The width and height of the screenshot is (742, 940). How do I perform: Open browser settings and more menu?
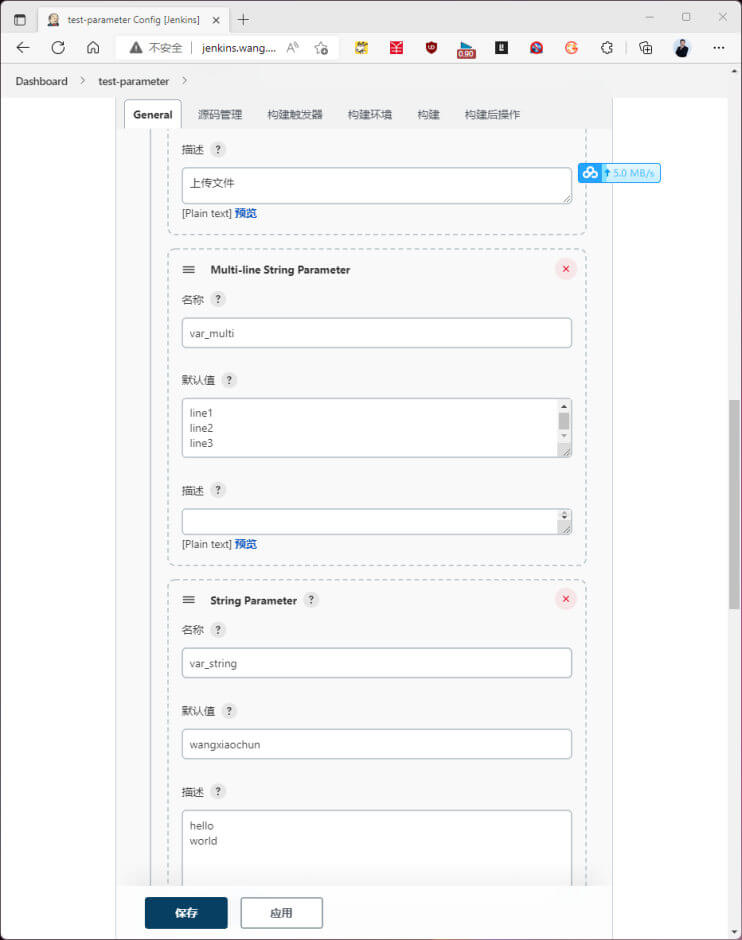point(719,47)
